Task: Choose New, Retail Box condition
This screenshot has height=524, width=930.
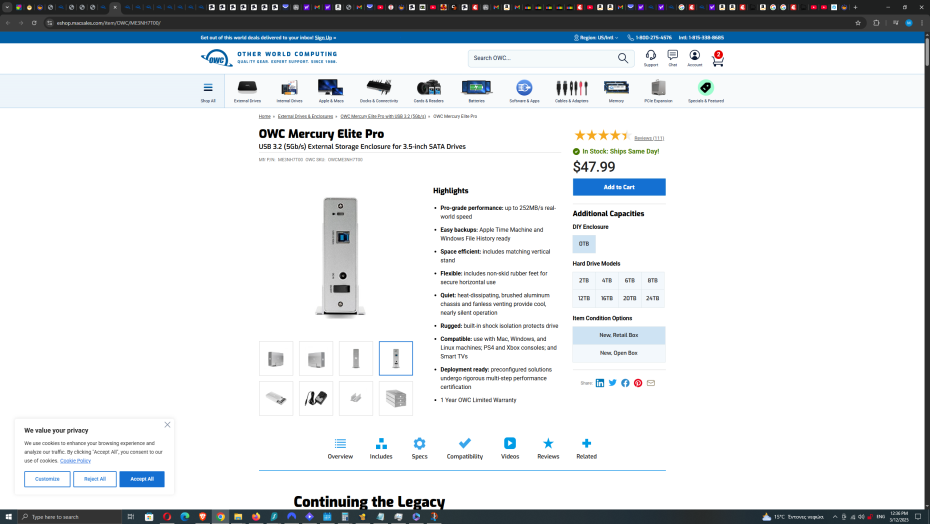Action: [x=619, y=335]
